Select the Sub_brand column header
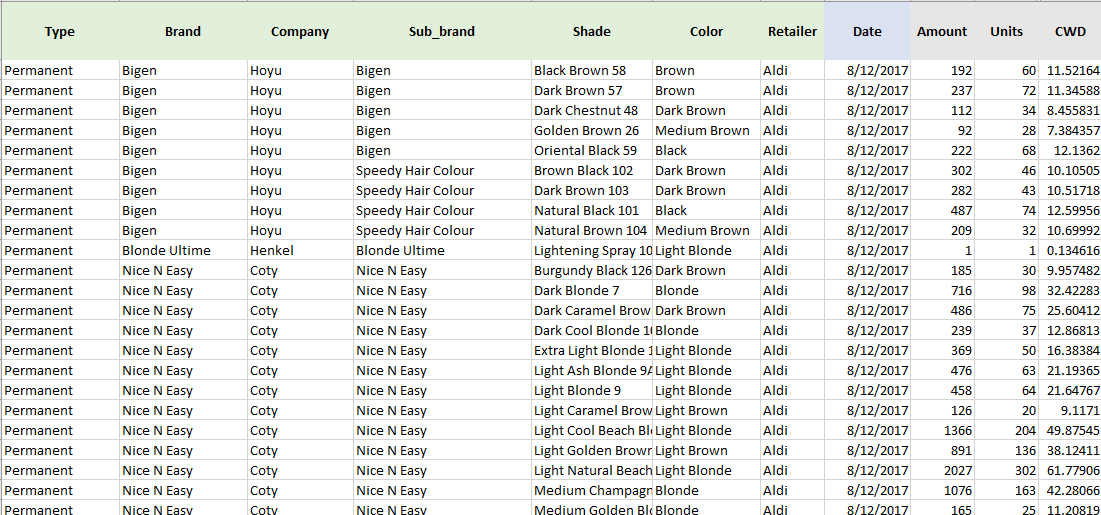This screenshot has width=1101, height=515. 442,31
